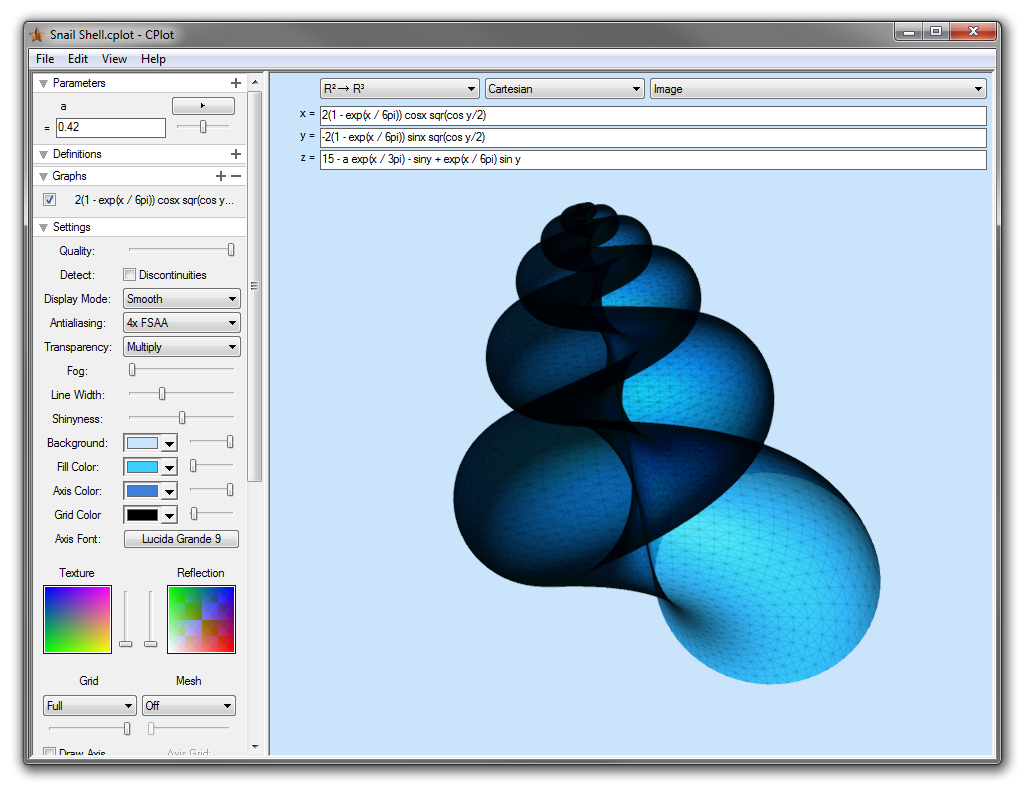
Task: Click the Fill Color swatch
Action: pos(142,467)
